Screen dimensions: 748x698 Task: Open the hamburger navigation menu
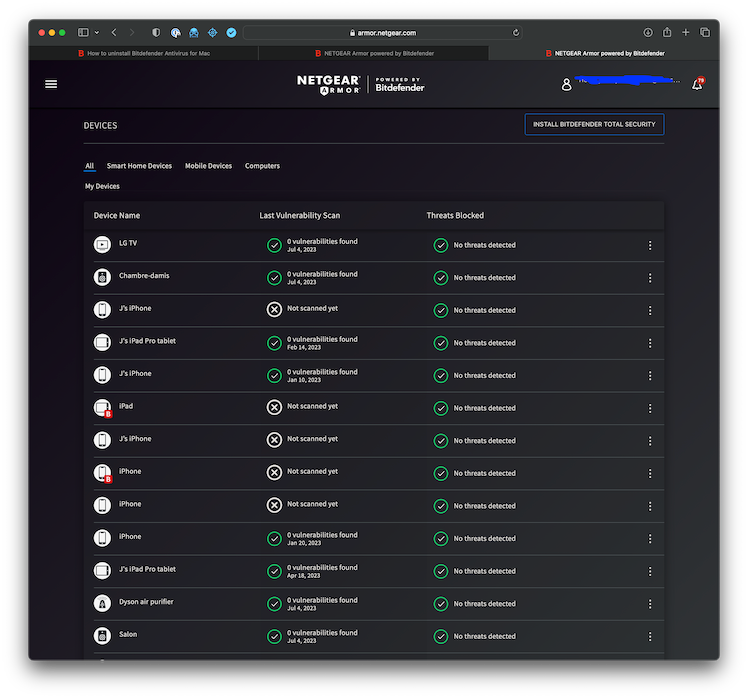pos(51,84)
